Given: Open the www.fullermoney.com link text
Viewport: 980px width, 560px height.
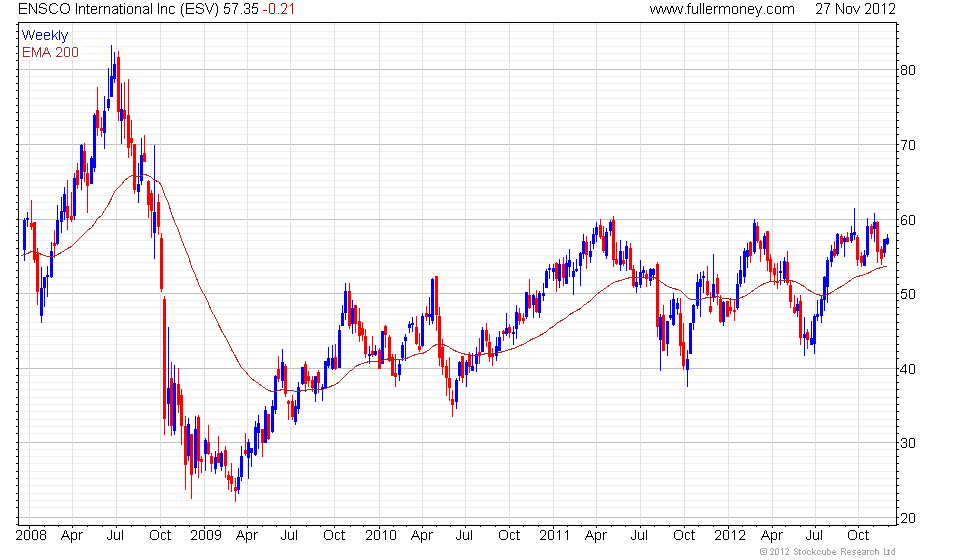Looking at the screenshot, I should (x=722, y=9).
